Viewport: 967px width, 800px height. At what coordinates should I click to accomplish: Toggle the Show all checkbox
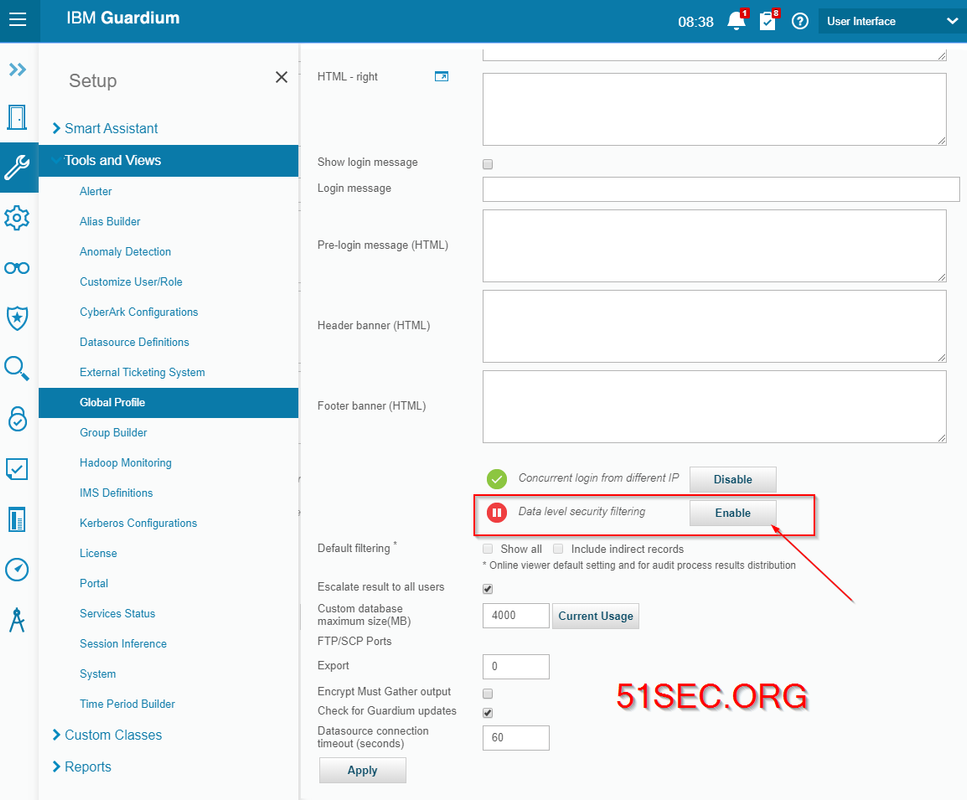pos(488,549)
